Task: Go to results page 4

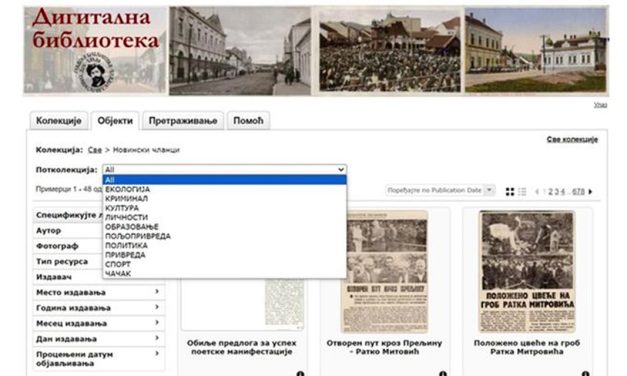Action: (x=563, y=192)
